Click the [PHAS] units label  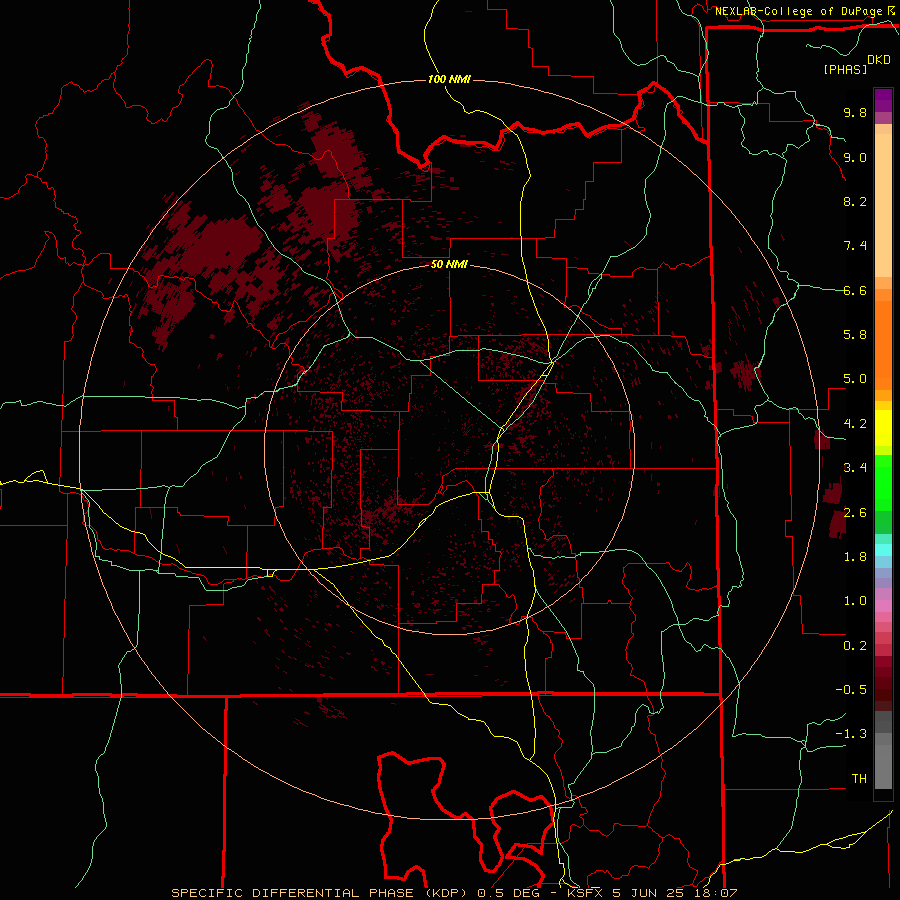(x=845, y=69)
